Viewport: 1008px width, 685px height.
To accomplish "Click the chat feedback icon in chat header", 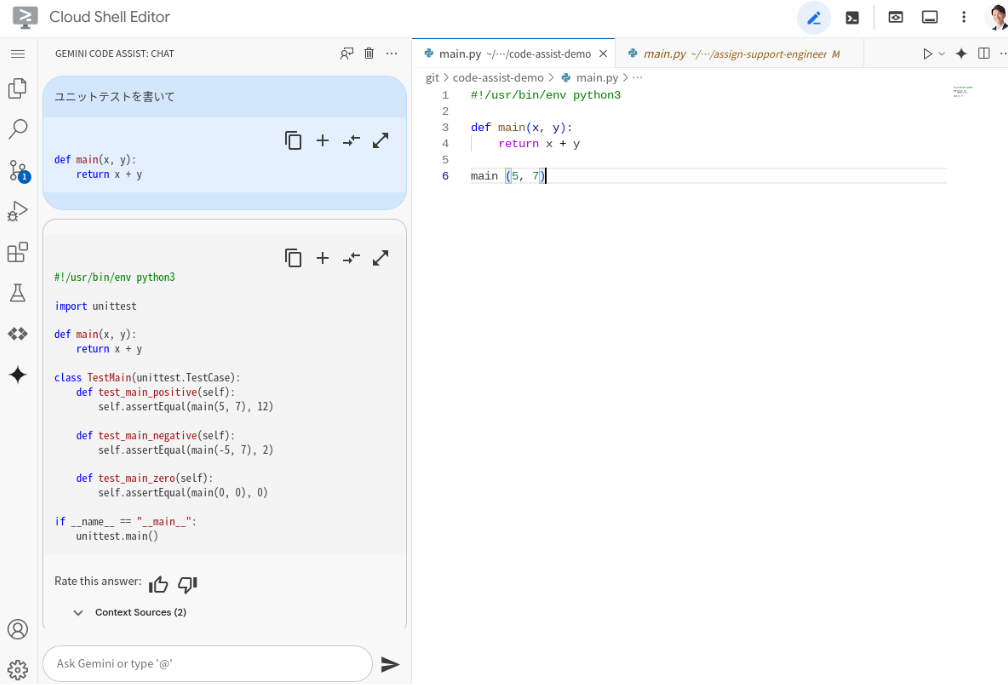I will pos(346,53).
